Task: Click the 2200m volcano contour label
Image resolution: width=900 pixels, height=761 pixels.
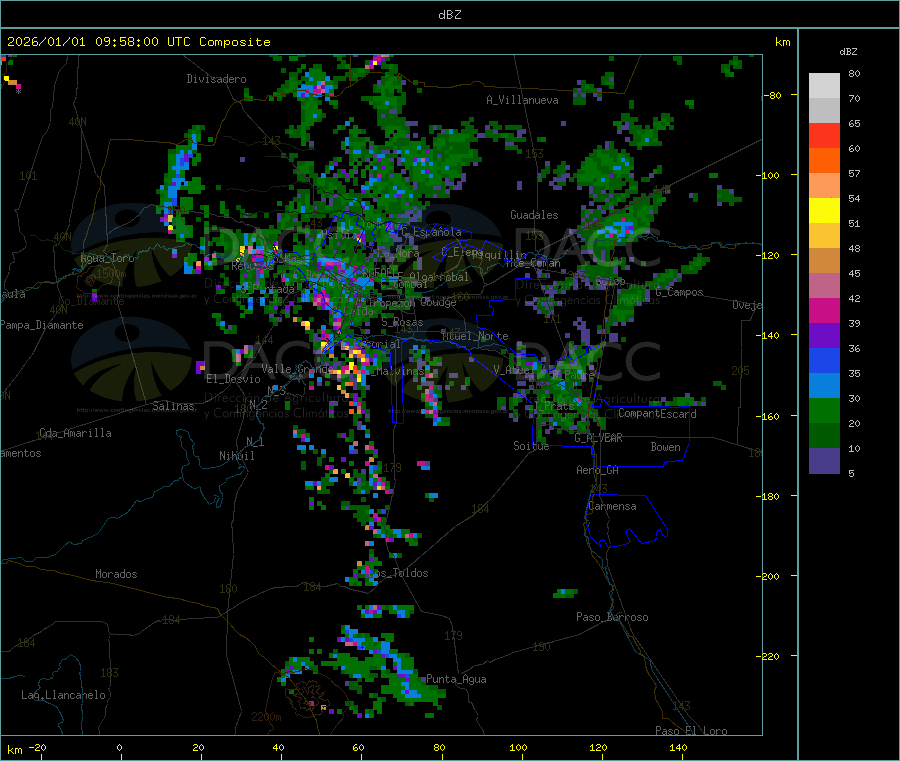Action: click(x=266, y=717)
